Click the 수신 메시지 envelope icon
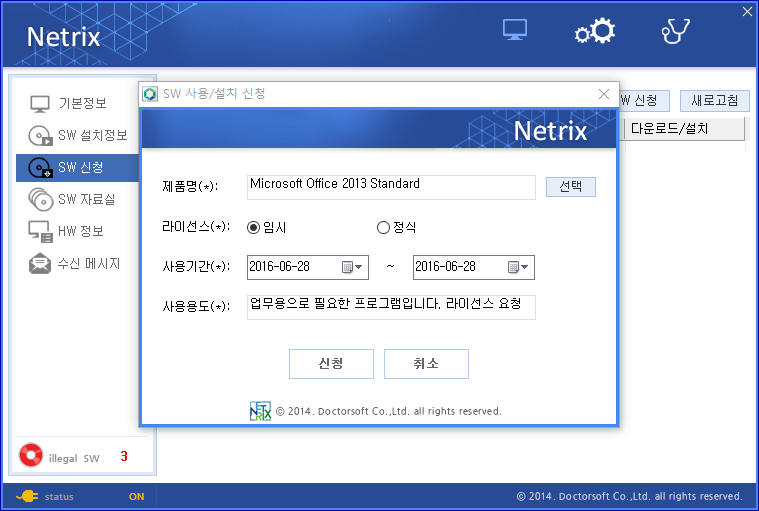Viewport: 759px width, 511px height. [40, 264]
